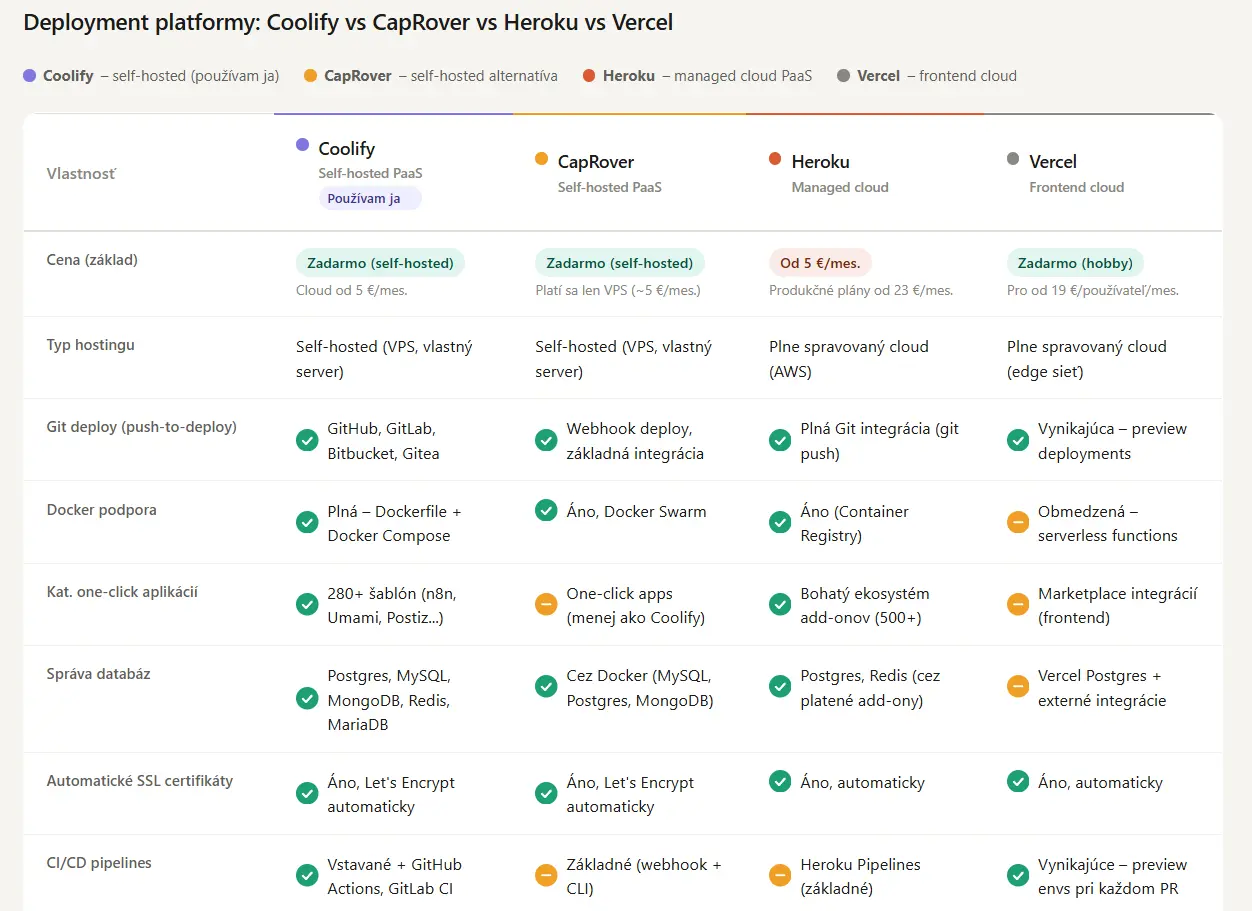Image resolution: width=1252 pixels, height=911 pixels.
Task: Click the red dot beside Heroku column header
Action: point(775,159)
